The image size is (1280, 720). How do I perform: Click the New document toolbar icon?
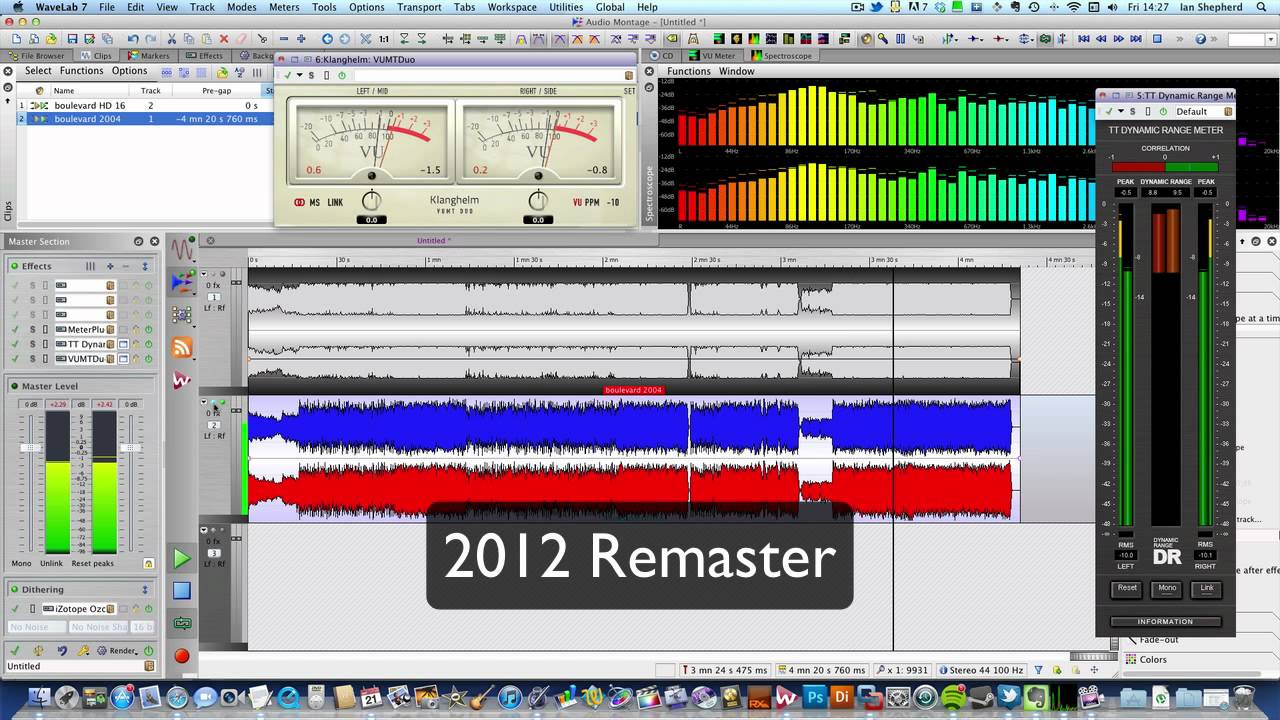click(17, 39)
